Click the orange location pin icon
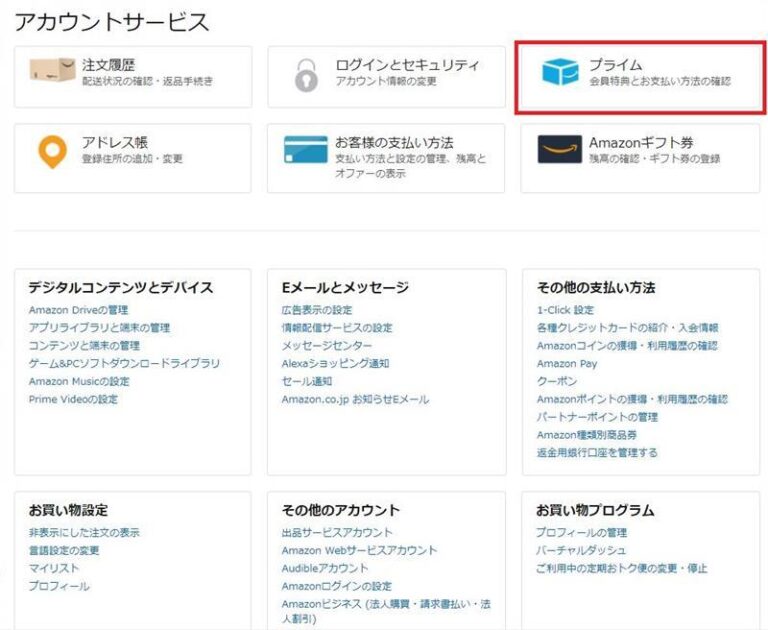The image size is (768, 630). (x=53, y=152)
